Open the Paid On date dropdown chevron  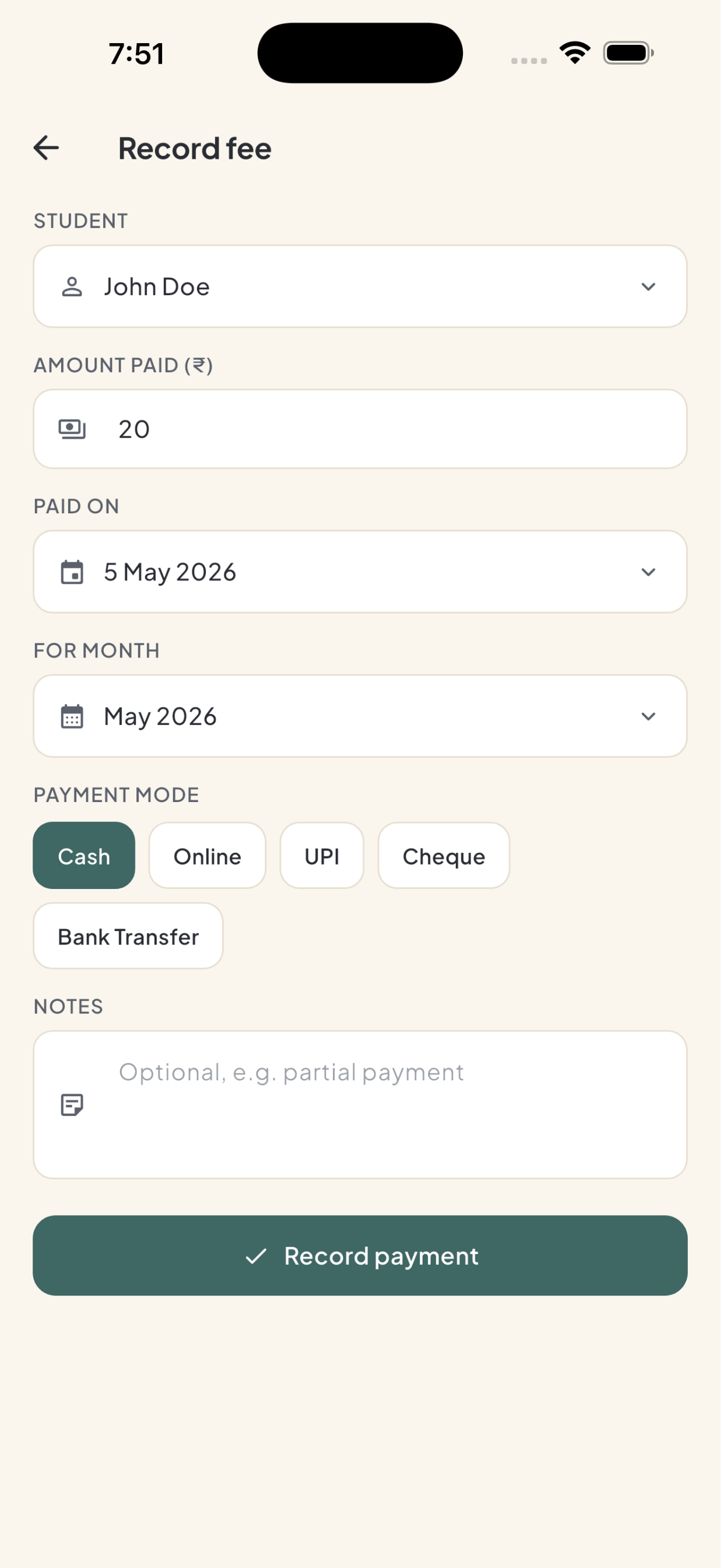(652, 575)
